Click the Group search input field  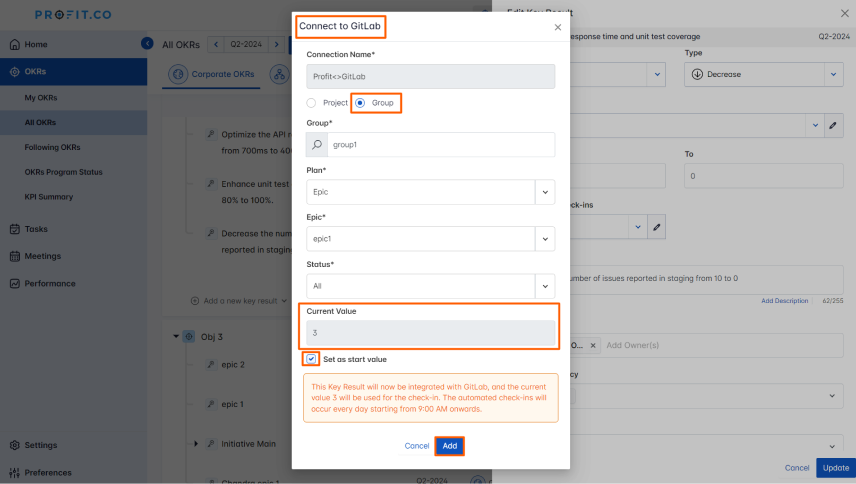[x=441, y=145]
